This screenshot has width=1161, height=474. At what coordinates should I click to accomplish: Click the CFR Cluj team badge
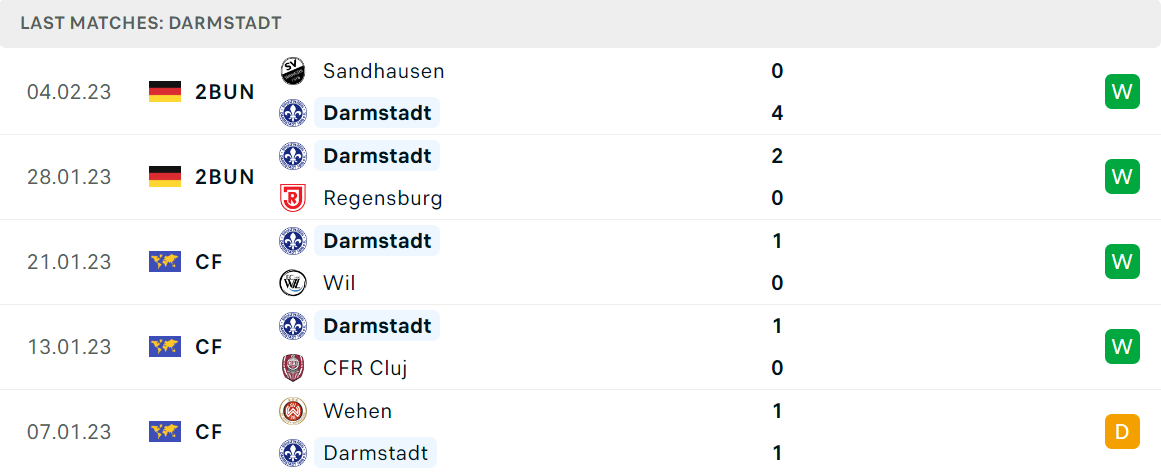click(x=292, y=368)
